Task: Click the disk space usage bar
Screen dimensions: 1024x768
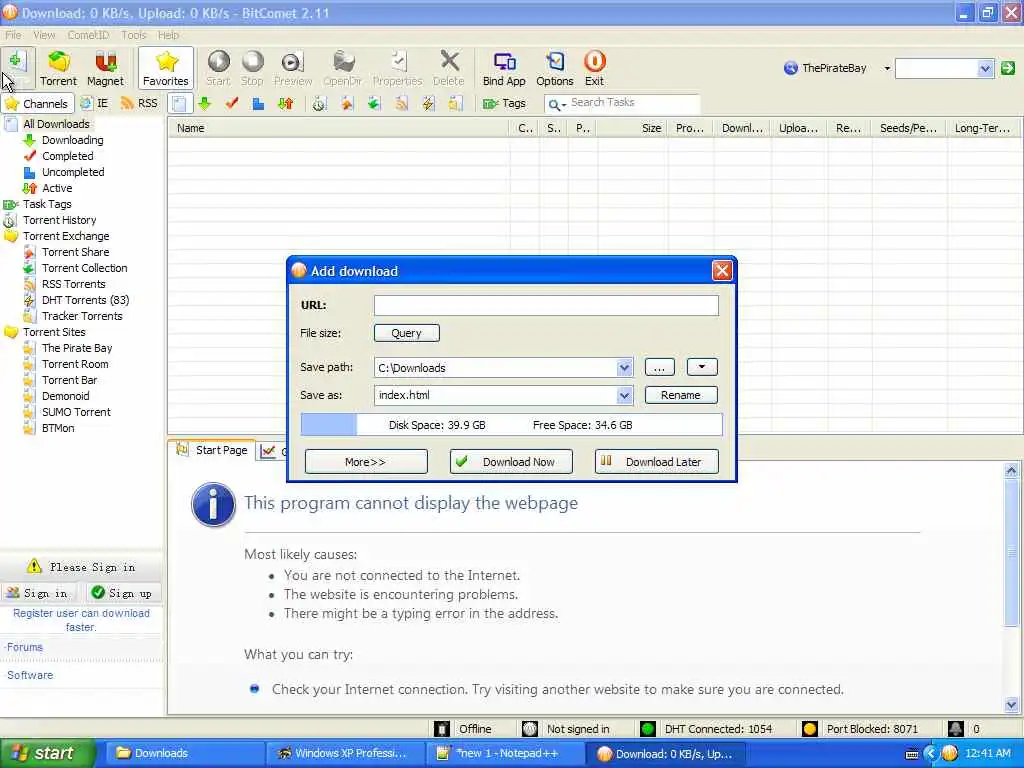Action: click(511, 425)
